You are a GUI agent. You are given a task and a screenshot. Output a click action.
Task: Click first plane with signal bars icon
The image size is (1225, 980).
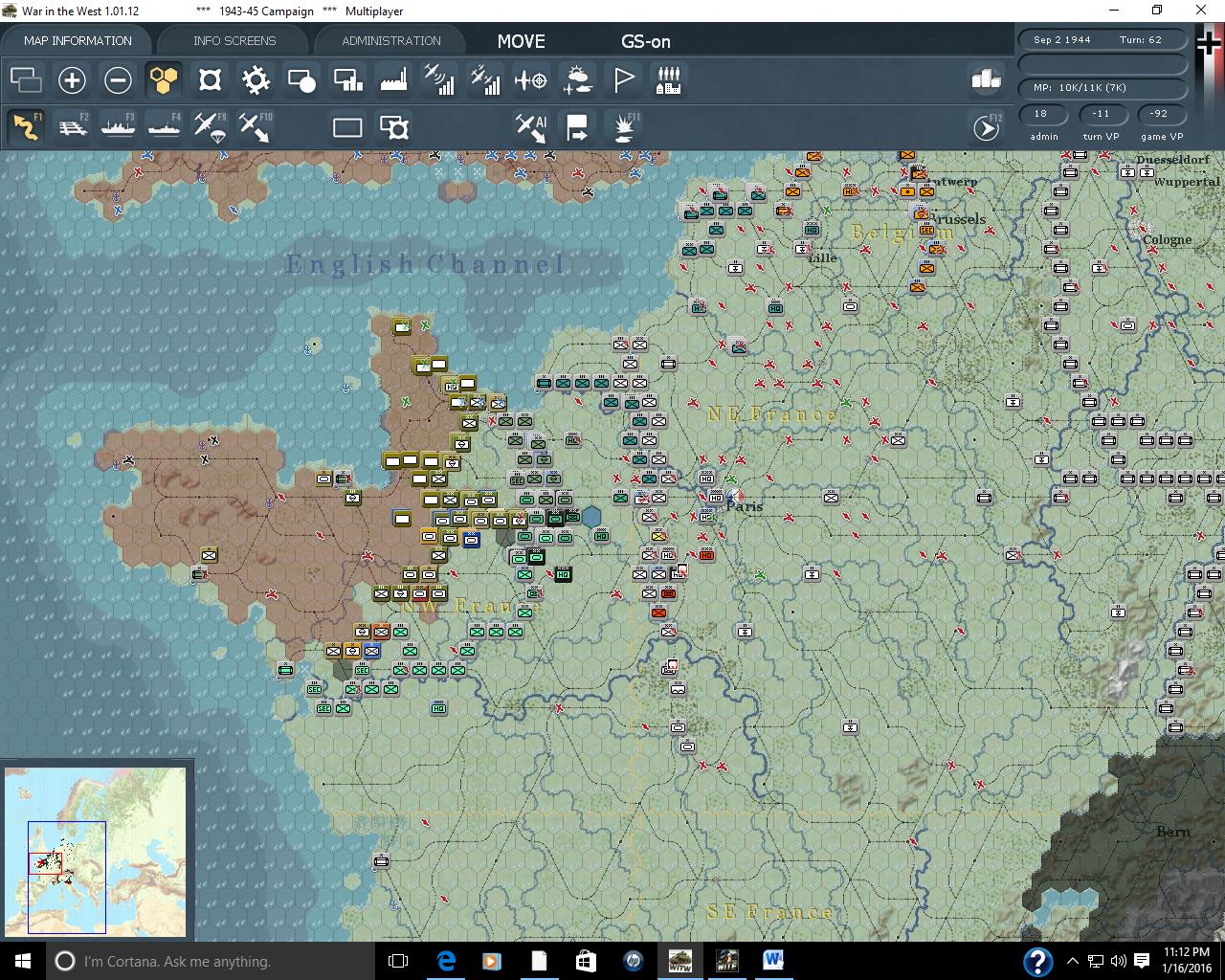pyautogui.click(x=439, y=80)
